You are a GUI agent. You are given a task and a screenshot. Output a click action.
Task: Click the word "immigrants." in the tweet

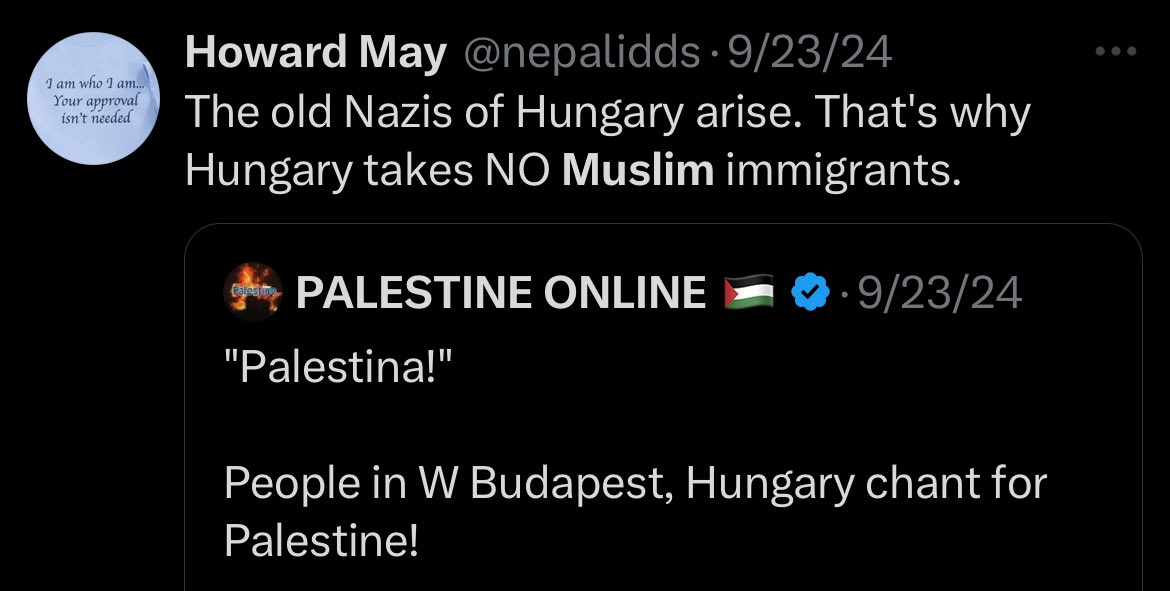click(843, 172)
